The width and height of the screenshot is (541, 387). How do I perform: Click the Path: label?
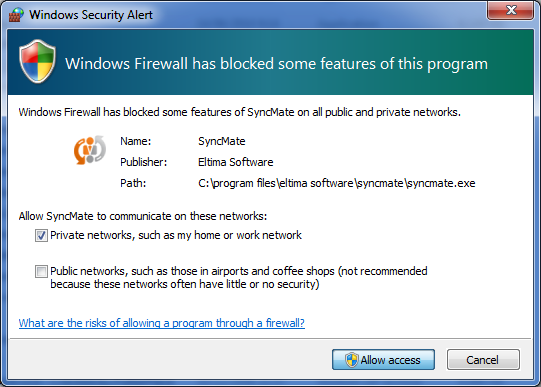point(133,183)
